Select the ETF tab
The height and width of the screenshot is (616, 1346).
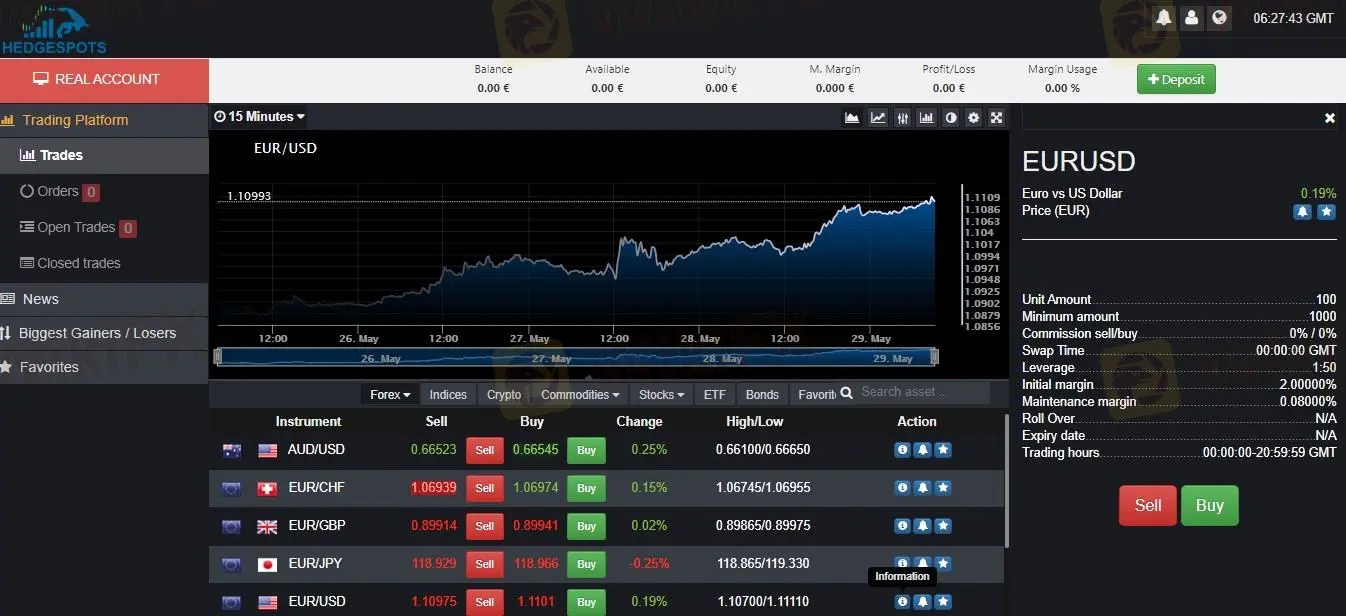[715, 394]
